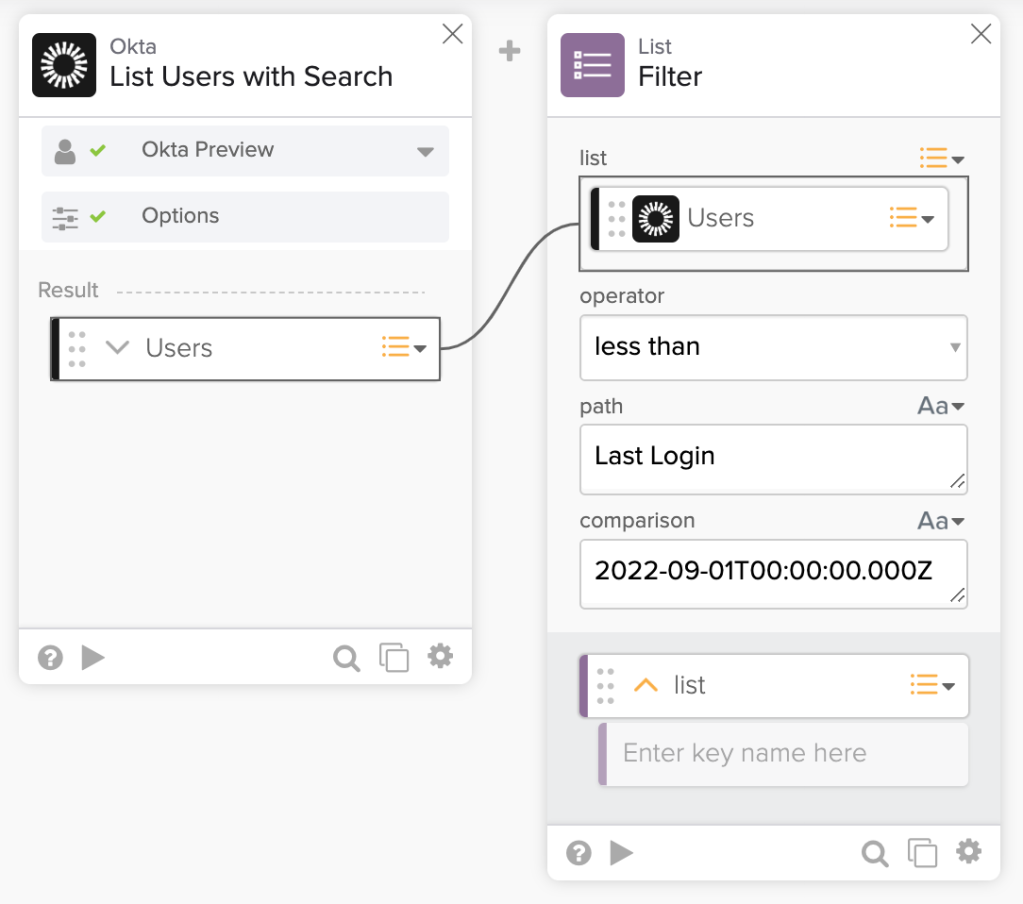The width and height of the screenshot is (1023, 904).
Task: Open the path field type dropdown
Action: [x=942, y=406]
